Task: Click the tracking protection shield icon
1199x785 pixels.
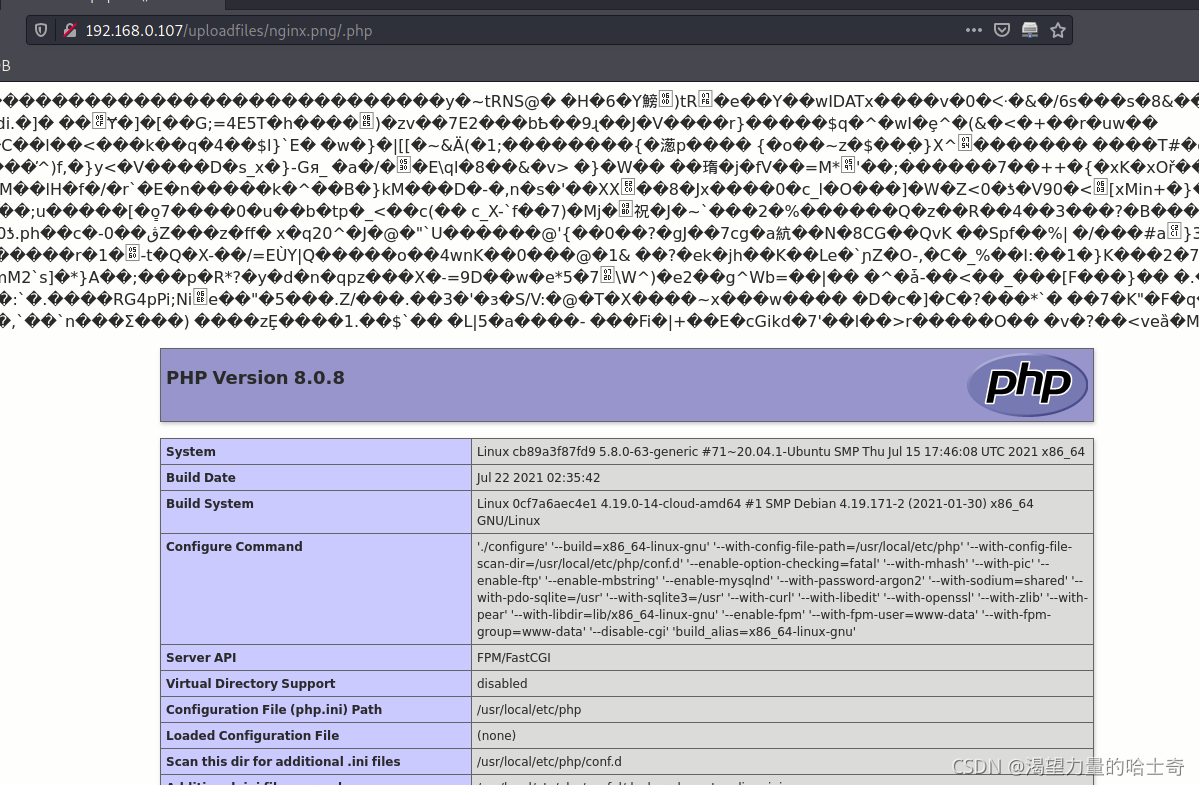Action: tap(41, 31)
